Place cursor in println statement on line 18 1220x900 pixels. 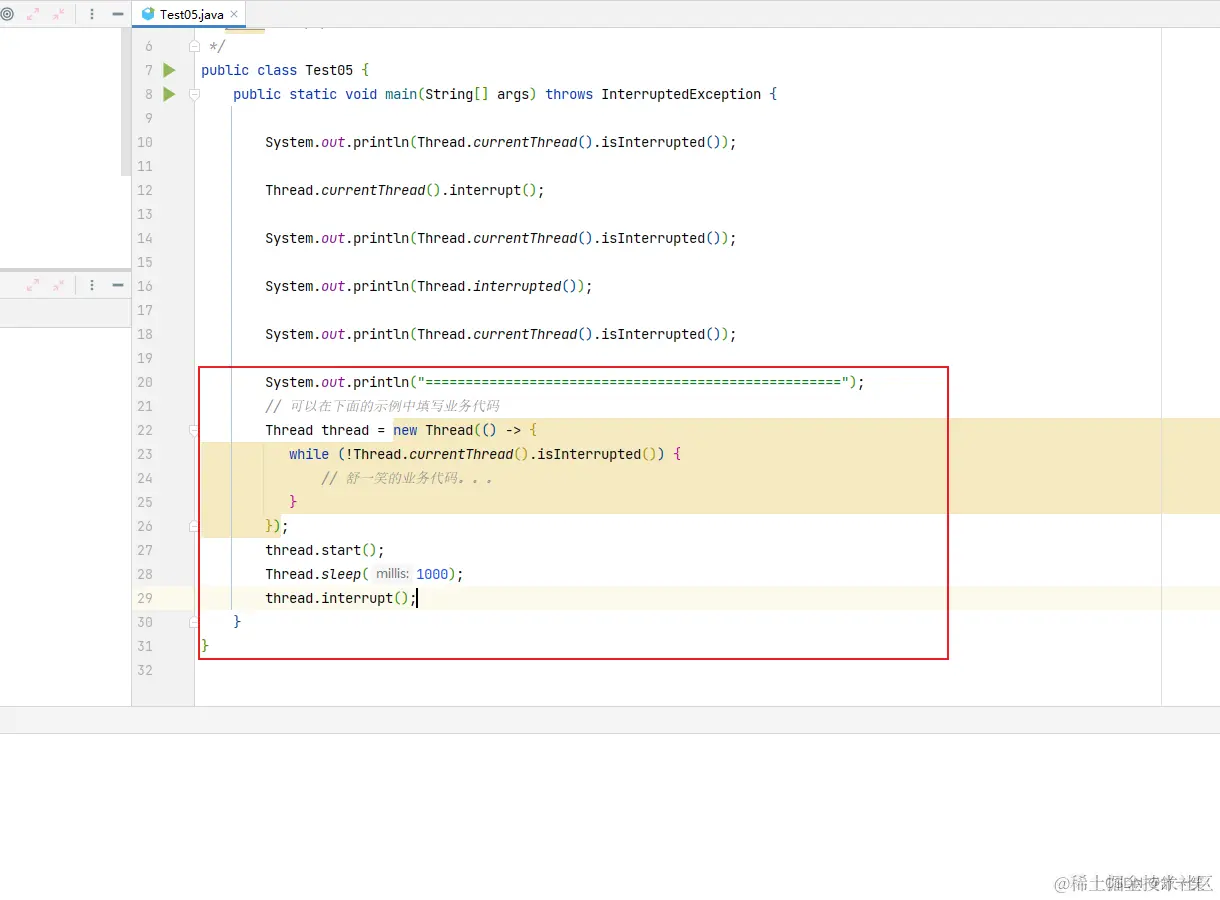tap(500, 334)
